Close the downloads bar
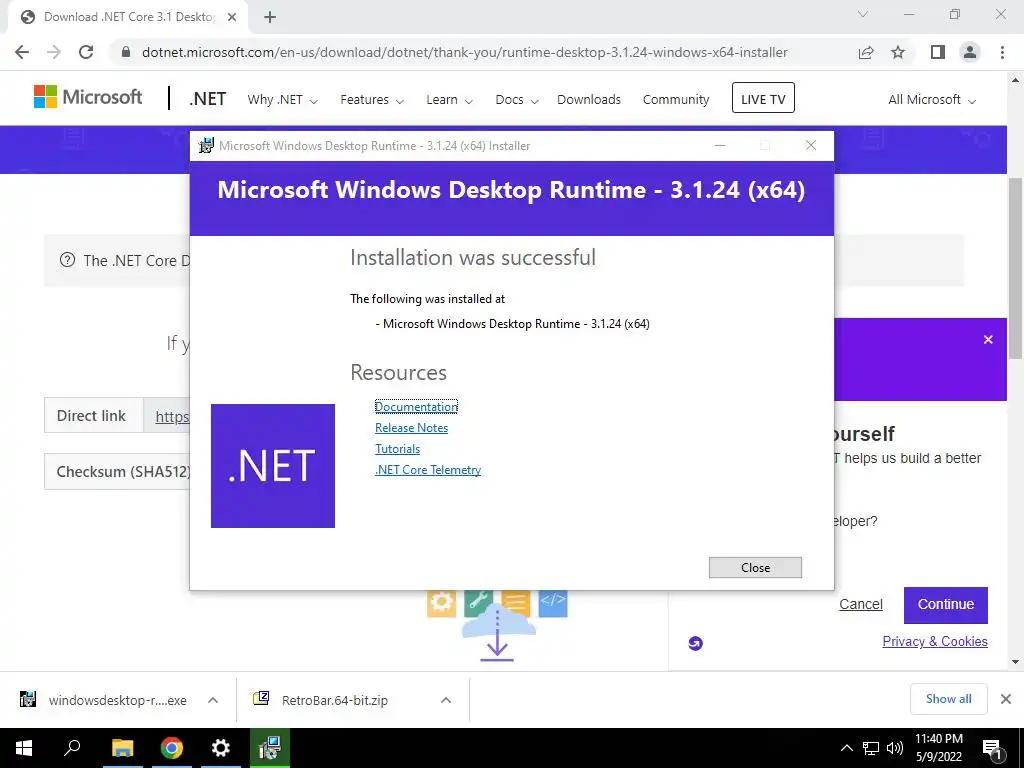Screen dimensions: 1024x768 point(1006,699)
